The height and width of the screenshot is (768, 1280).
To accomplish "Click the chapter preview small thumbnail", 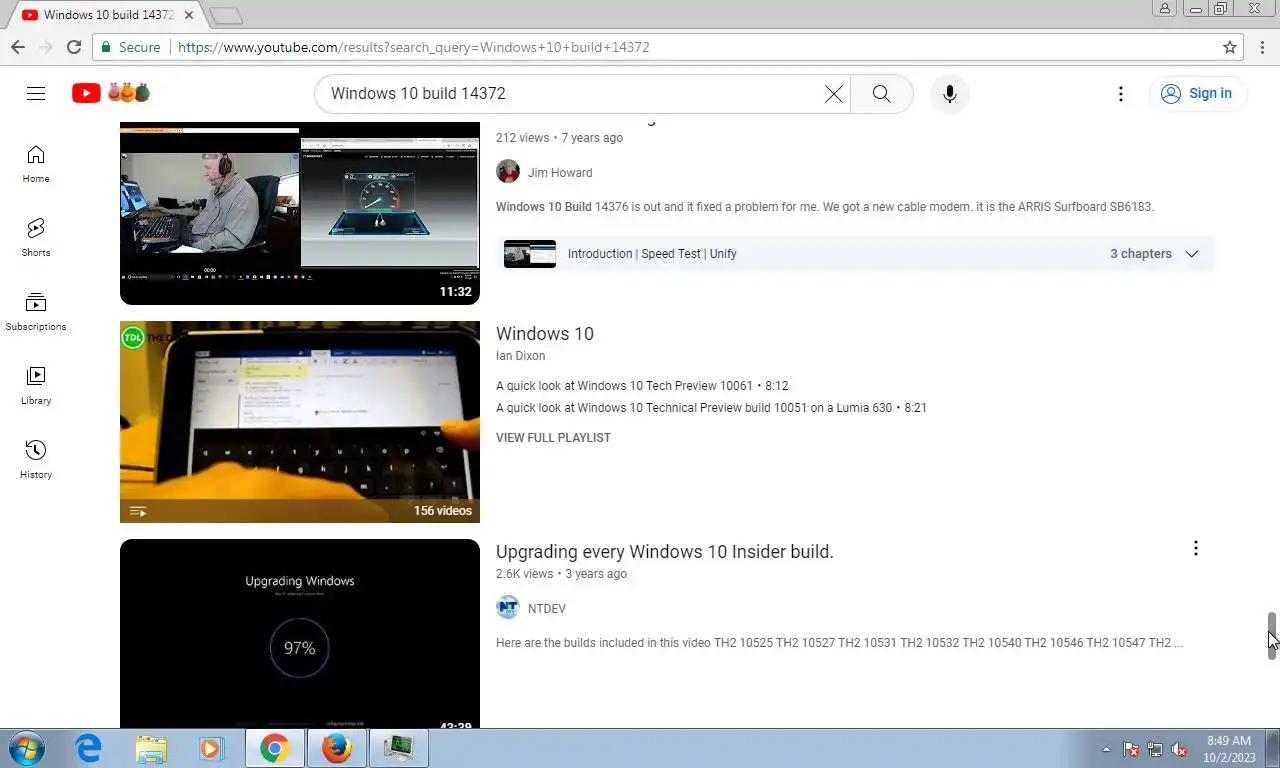I will tap(530, 254).
